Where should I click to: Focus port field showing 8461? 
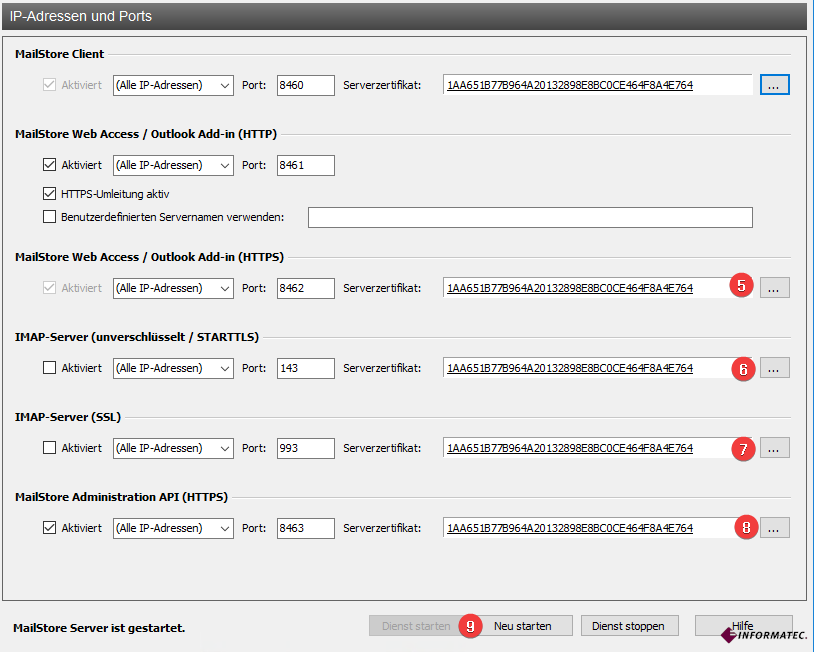tap(305, 165)
